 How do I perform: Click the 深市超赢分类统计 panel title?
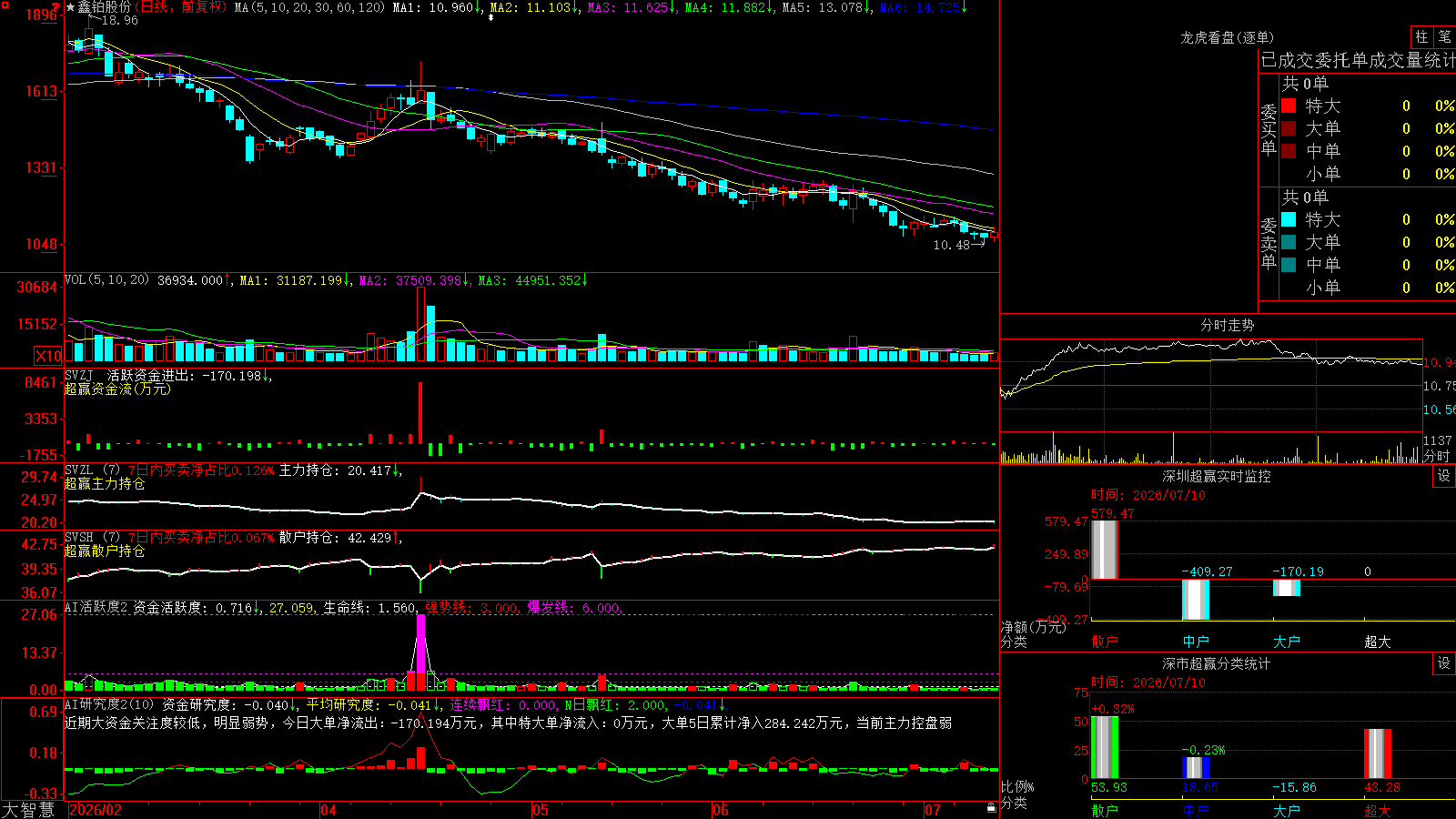coord(1217,663)
